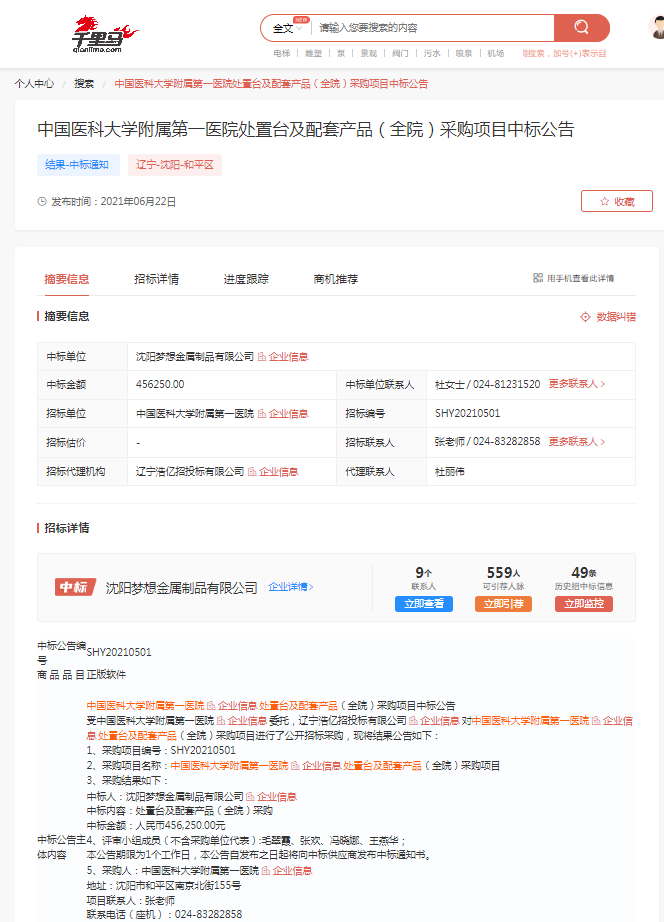The width and height of the screenshot is (664, 922).
Task: Switch to 摘要信息 tab
Action: (66, 279)
